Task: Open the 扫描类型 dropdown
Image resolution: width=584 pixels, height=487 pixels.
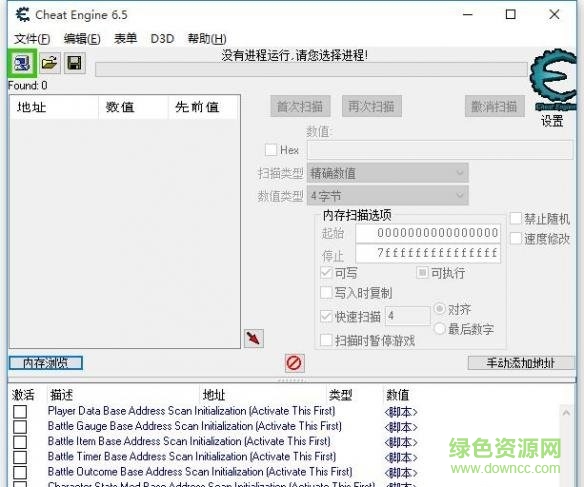Action: (x=387, y=173)
